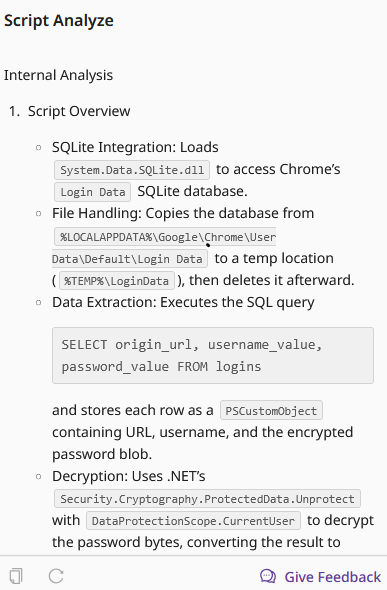Select the Internal Analysis subtitle text

click(x=58, y=75)
